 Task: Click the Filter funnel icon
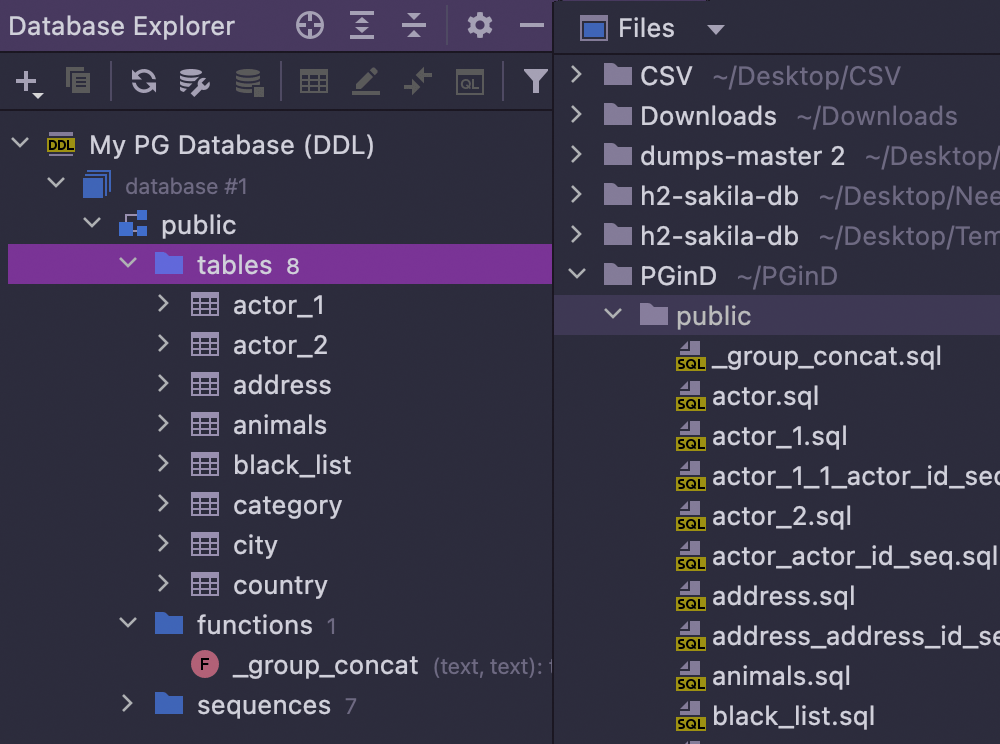click(x=536, y=82)
